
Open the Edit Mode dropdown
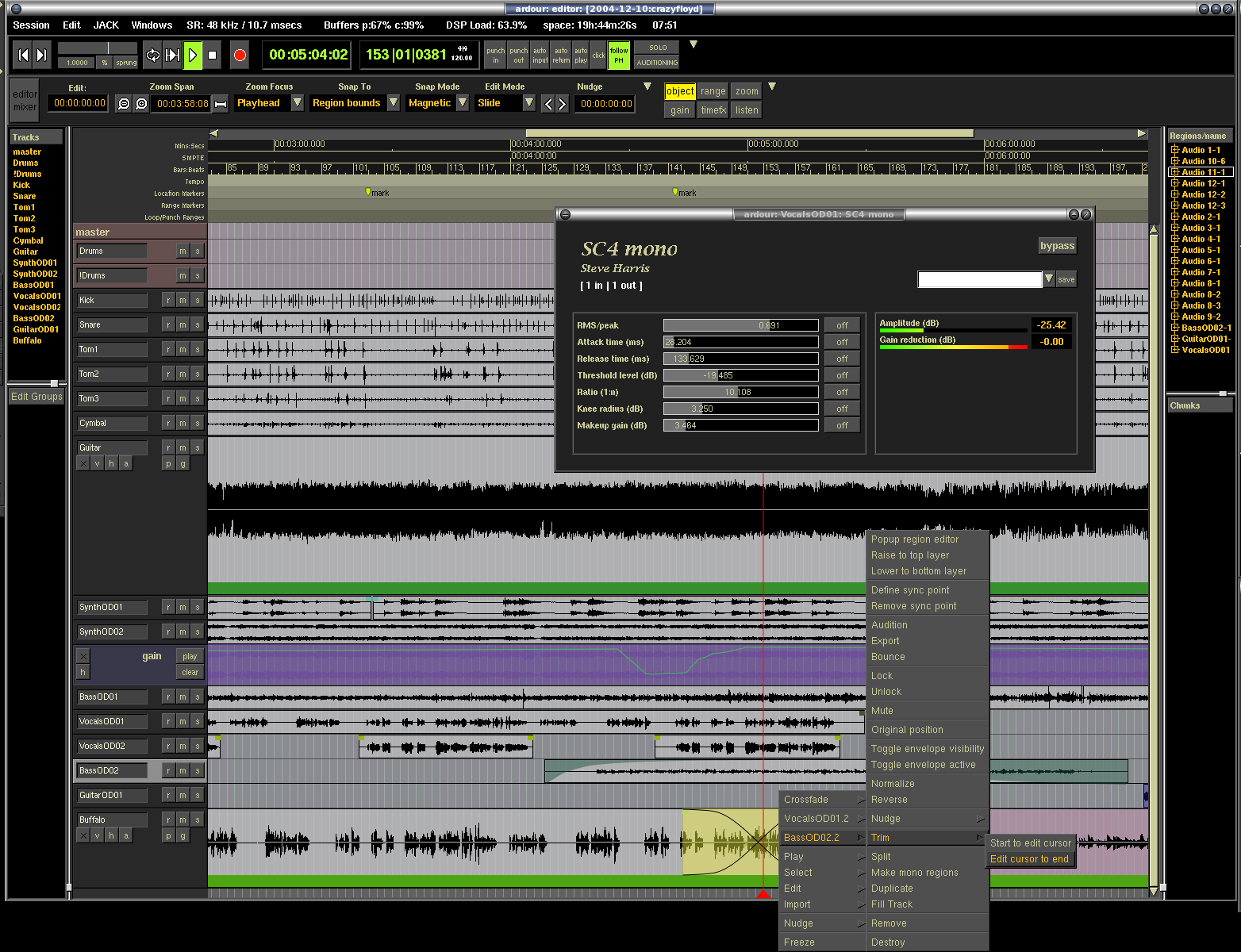click(x=528, y=103)
